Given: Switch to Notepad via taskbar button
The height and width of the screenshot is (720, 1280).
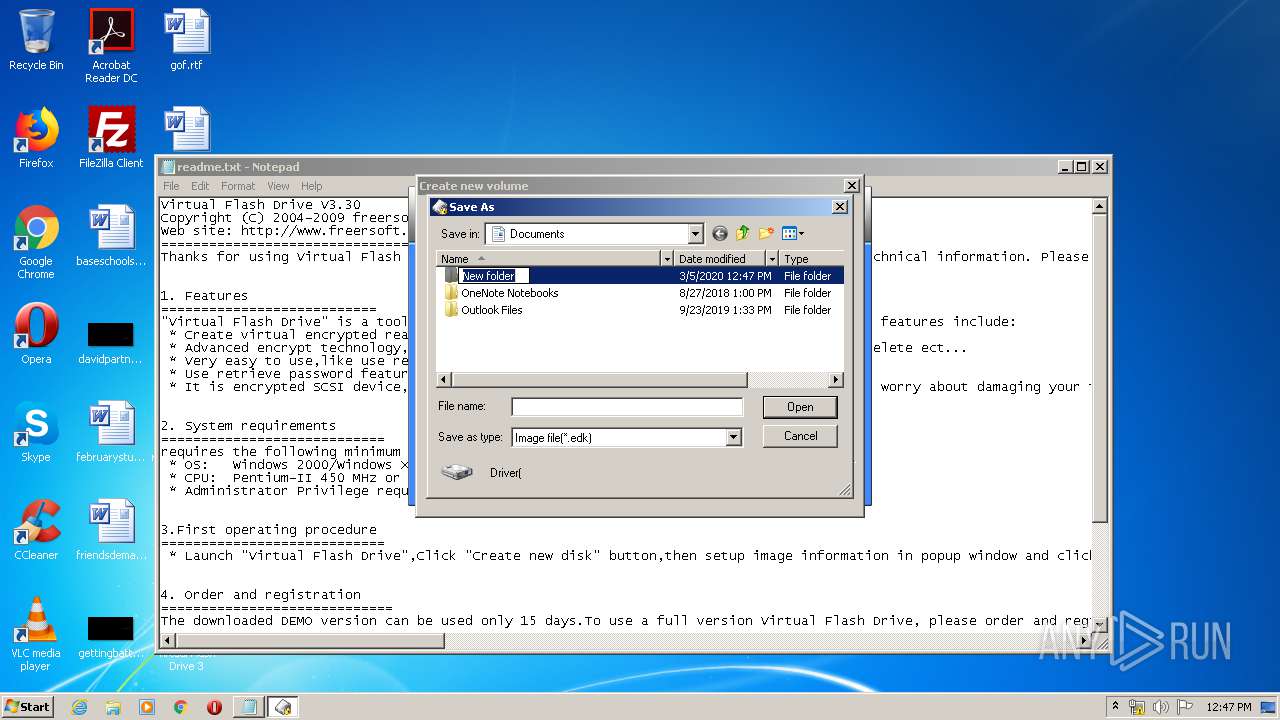Looking at the screenshot, I should pos(248,706).
